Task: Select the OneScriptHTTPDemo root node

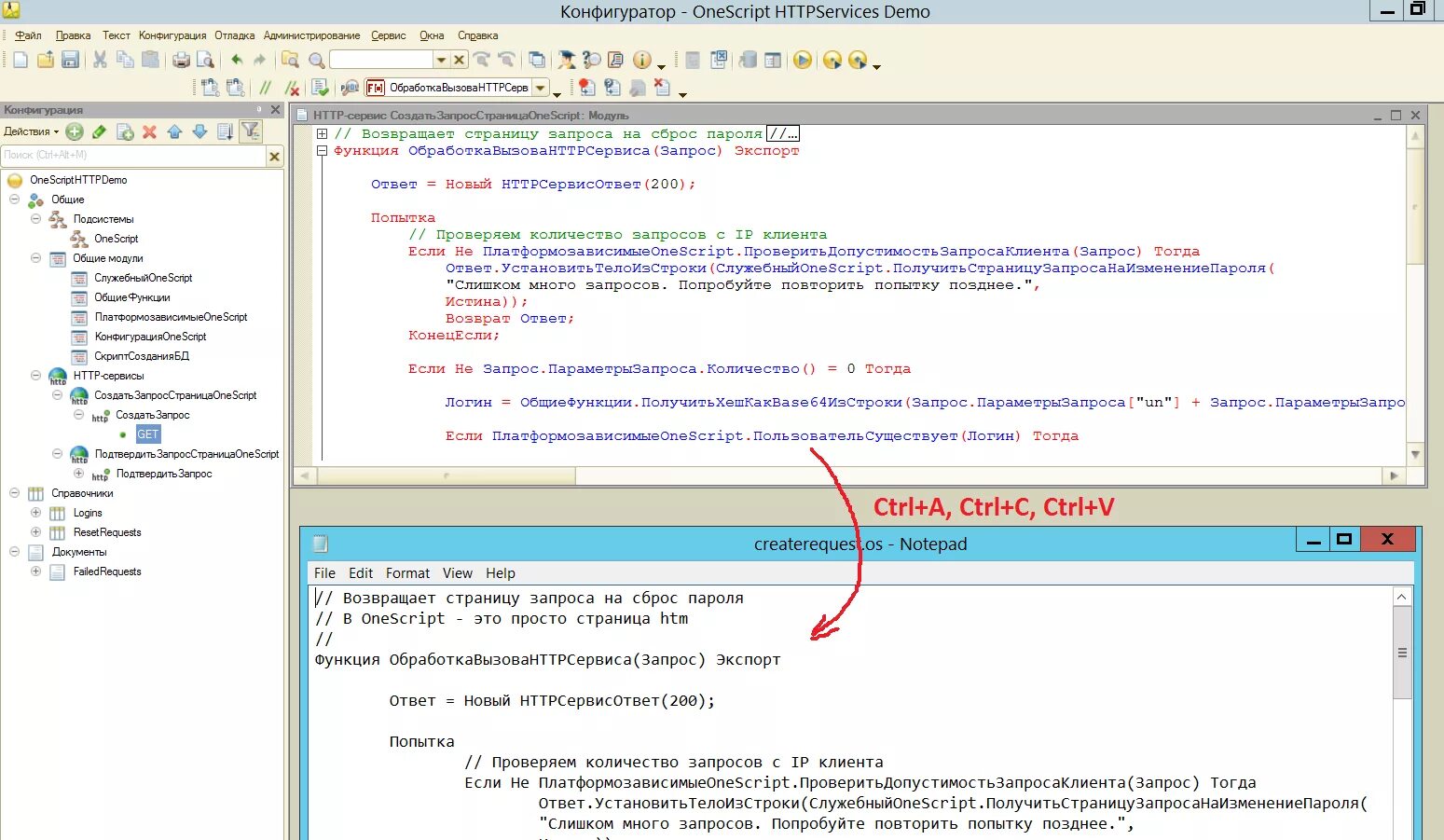Action: [78, 180]
